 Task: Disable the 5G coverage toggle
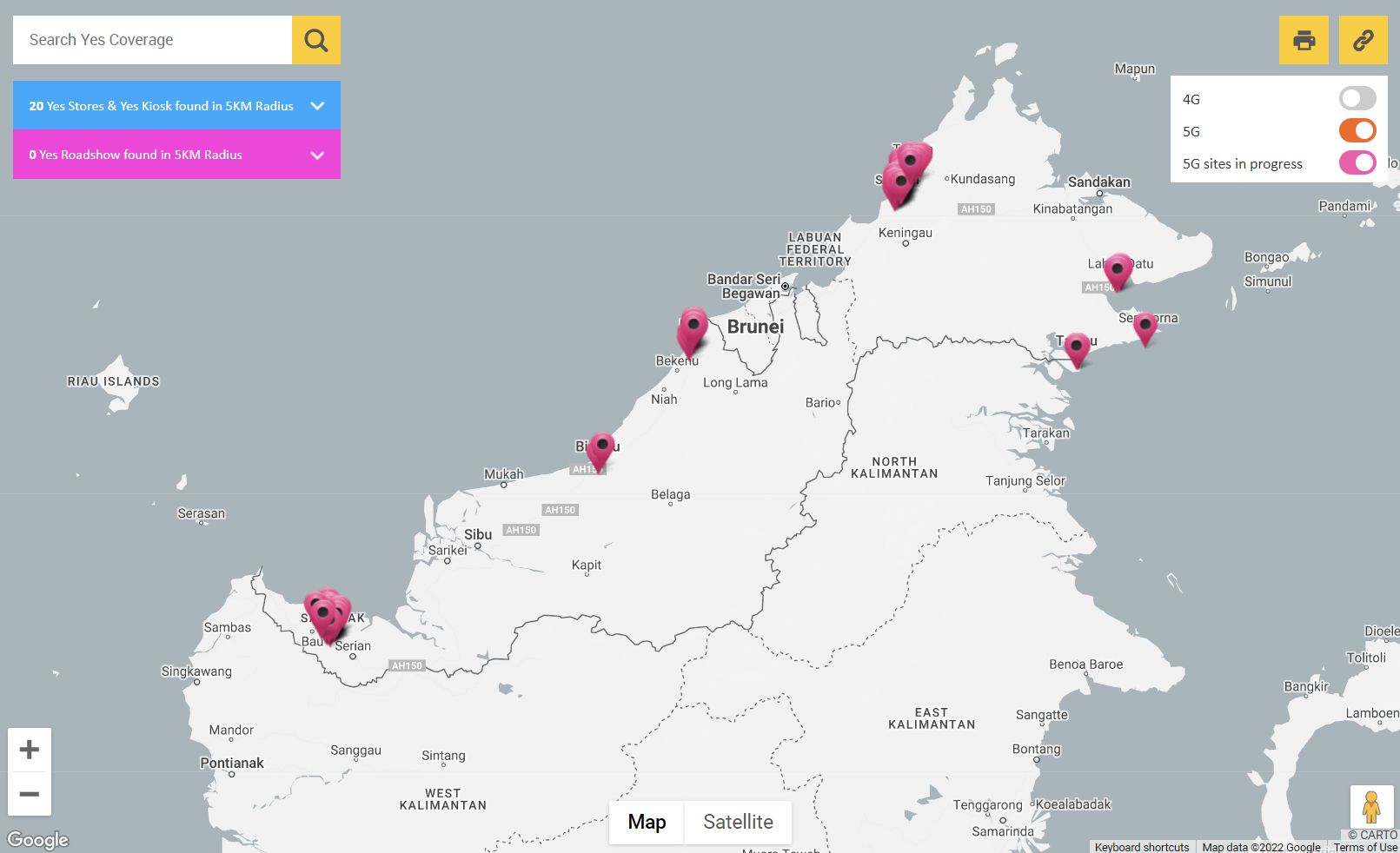click(1357, 131)
